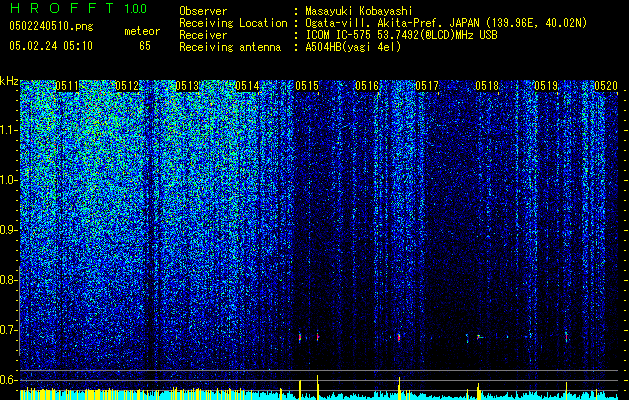
Task: Click the 0514 time marker
Action: pyautogui.click(x=247, y=86)
